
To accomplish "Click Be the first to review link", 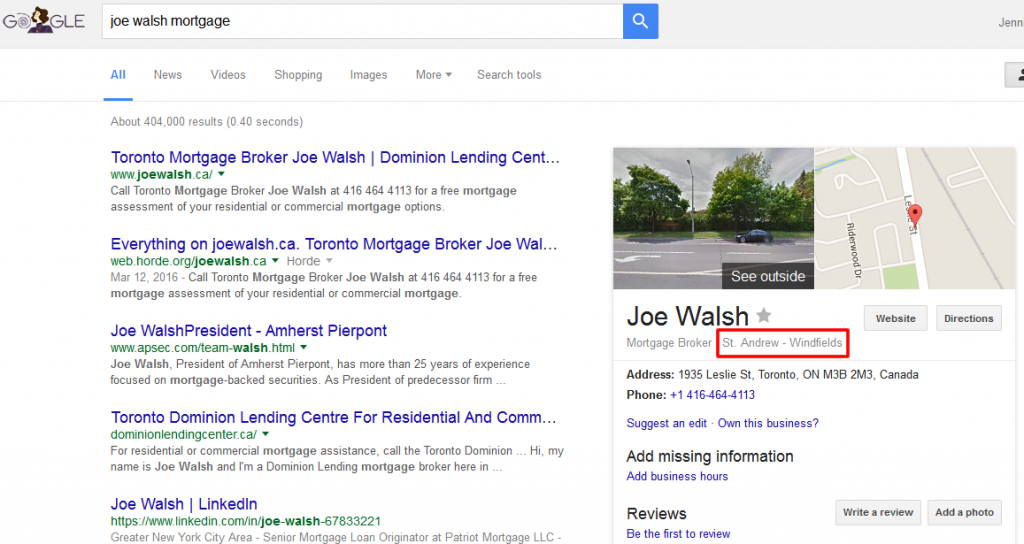I will (678, 534).
